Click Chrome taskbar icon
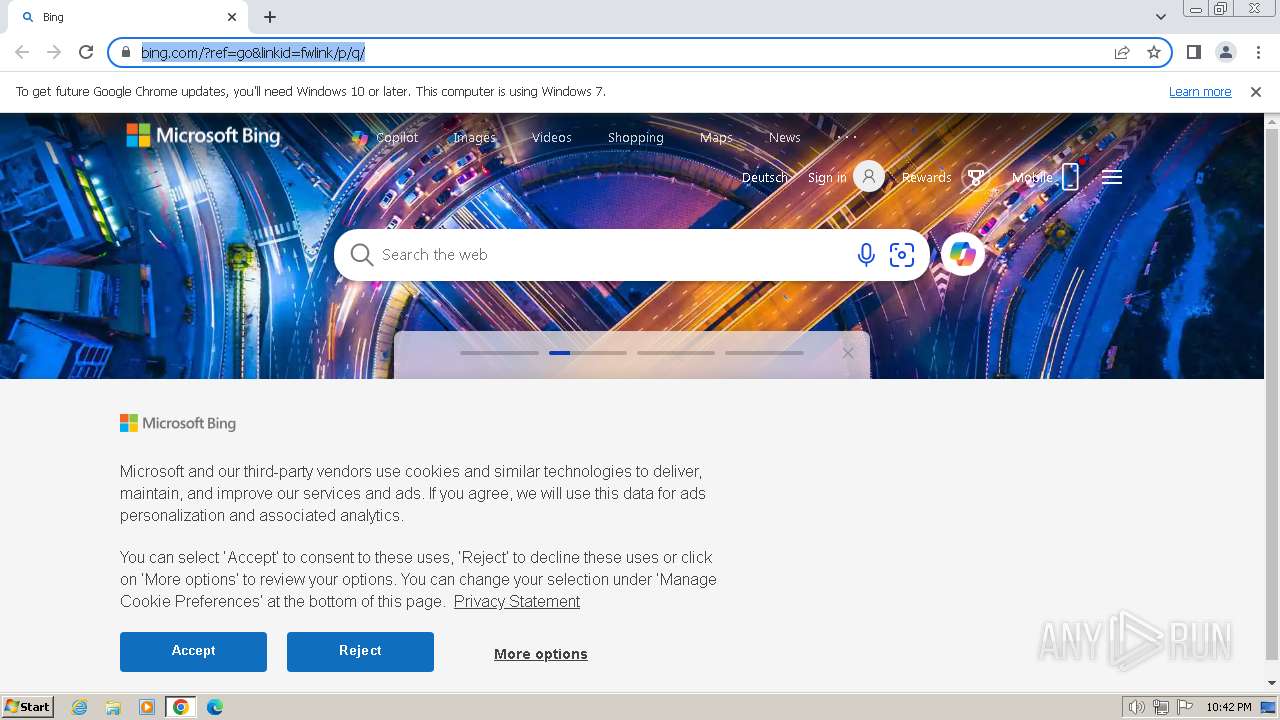 (x=180, y=707)
